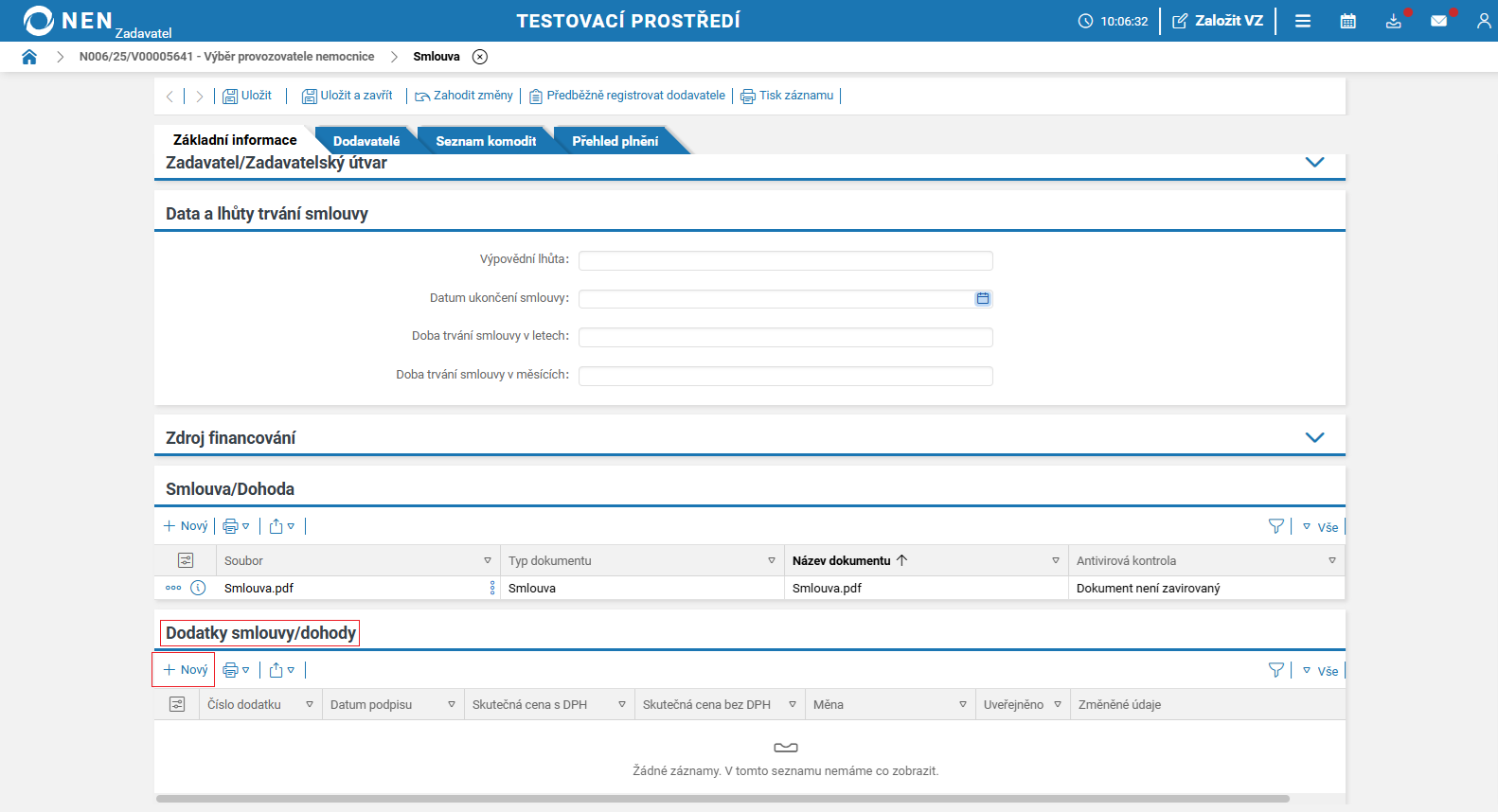Click Zahodit změny
The width and height of the screenshot is (1498, 812).
[x=464, y=96]
